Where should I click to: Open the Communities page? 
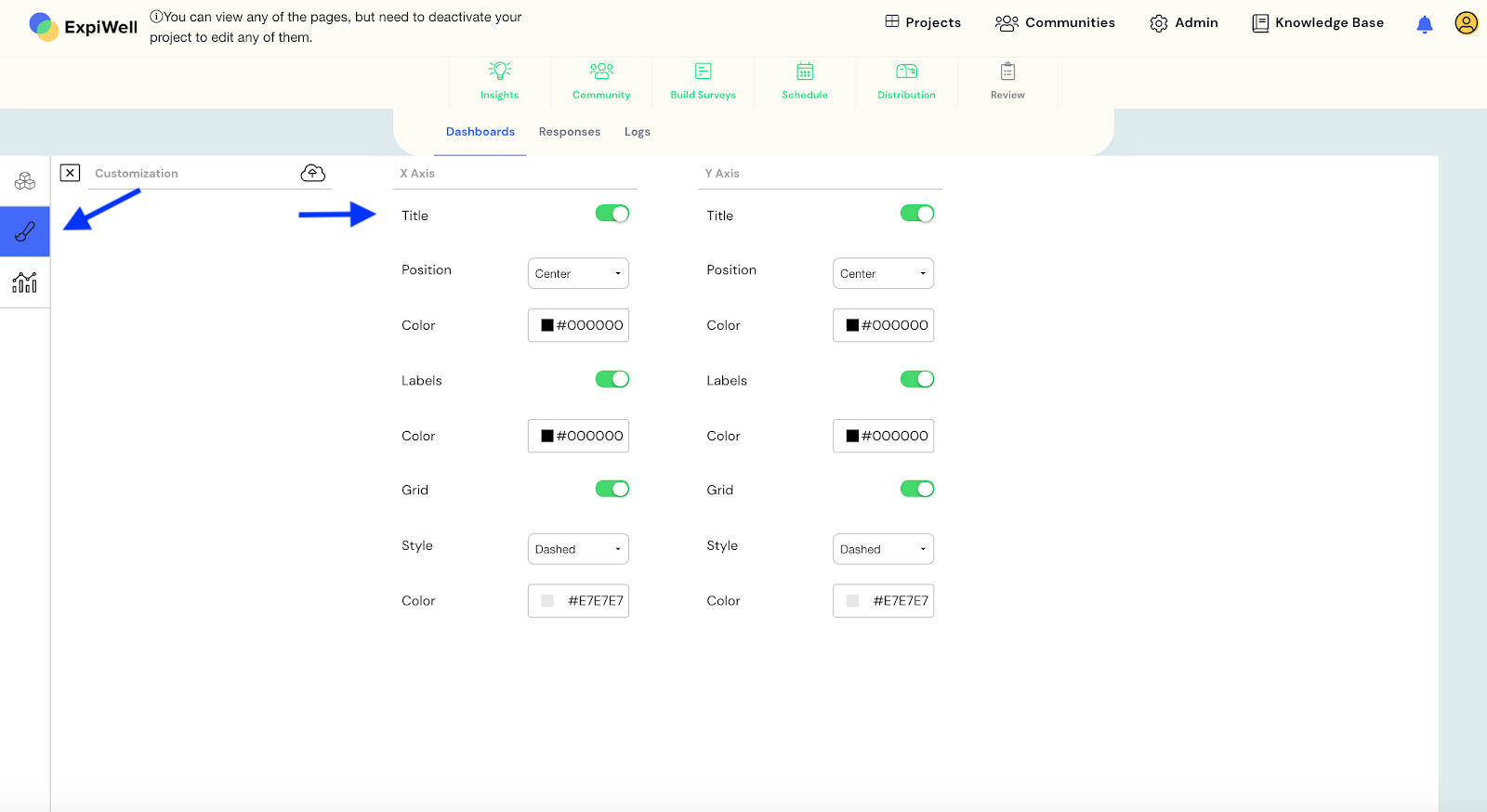click(x=1055, y=22)
